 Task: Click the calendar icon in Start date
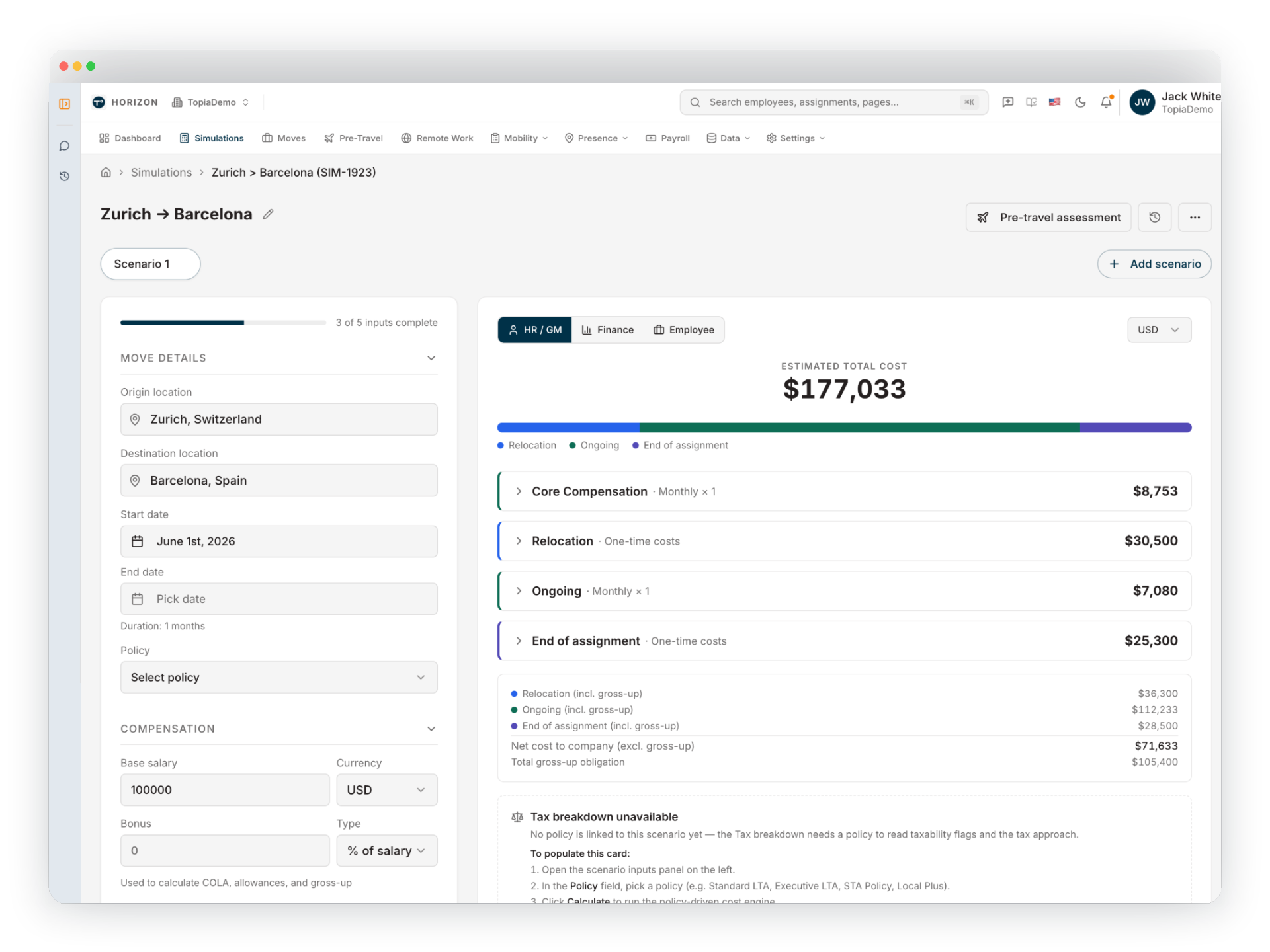(138, 541)
